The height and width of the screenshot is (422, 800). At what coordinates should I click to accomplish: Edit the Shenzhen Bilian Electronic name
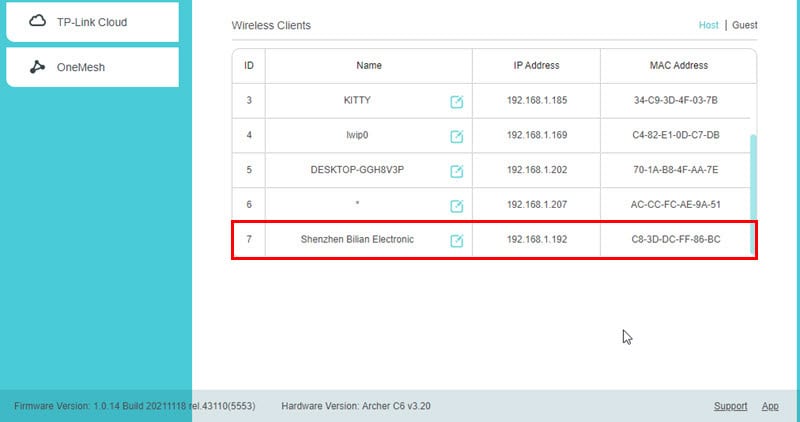[457, 240]
